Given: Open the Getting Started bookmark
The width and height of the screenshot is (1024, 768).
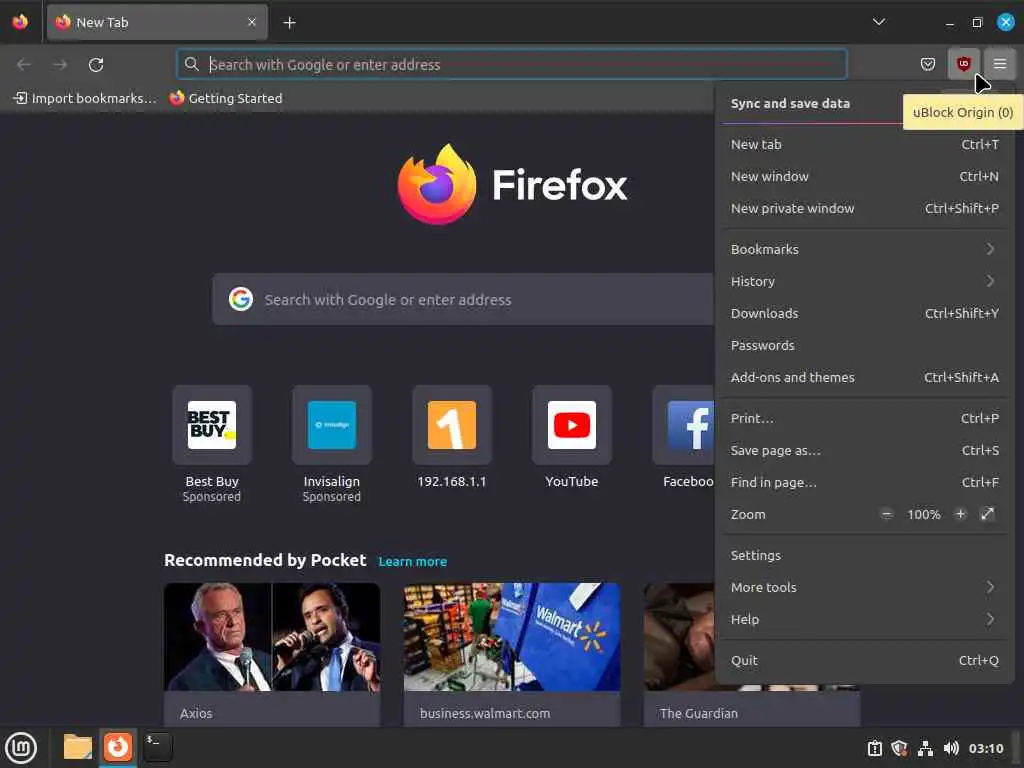Looking at the screenshot, I should tap(226, 98).
